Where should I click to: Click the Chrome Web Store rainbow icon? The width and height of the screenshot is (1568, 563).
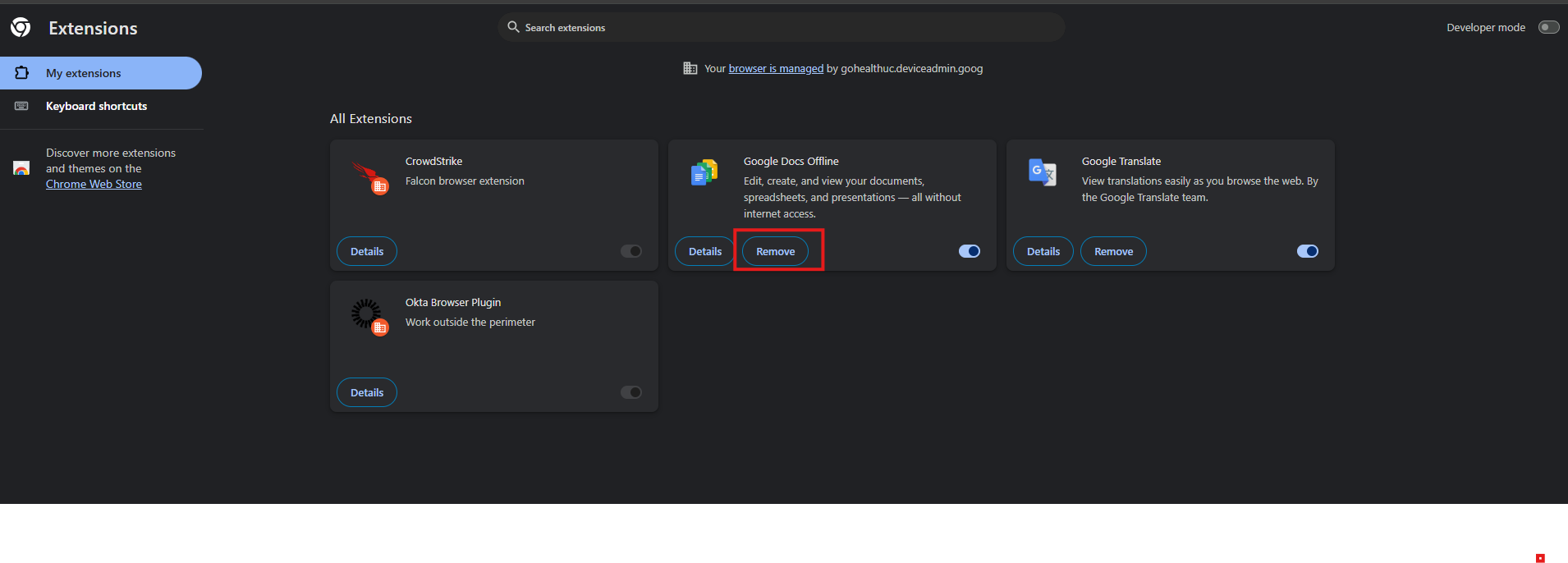(22, 168)
